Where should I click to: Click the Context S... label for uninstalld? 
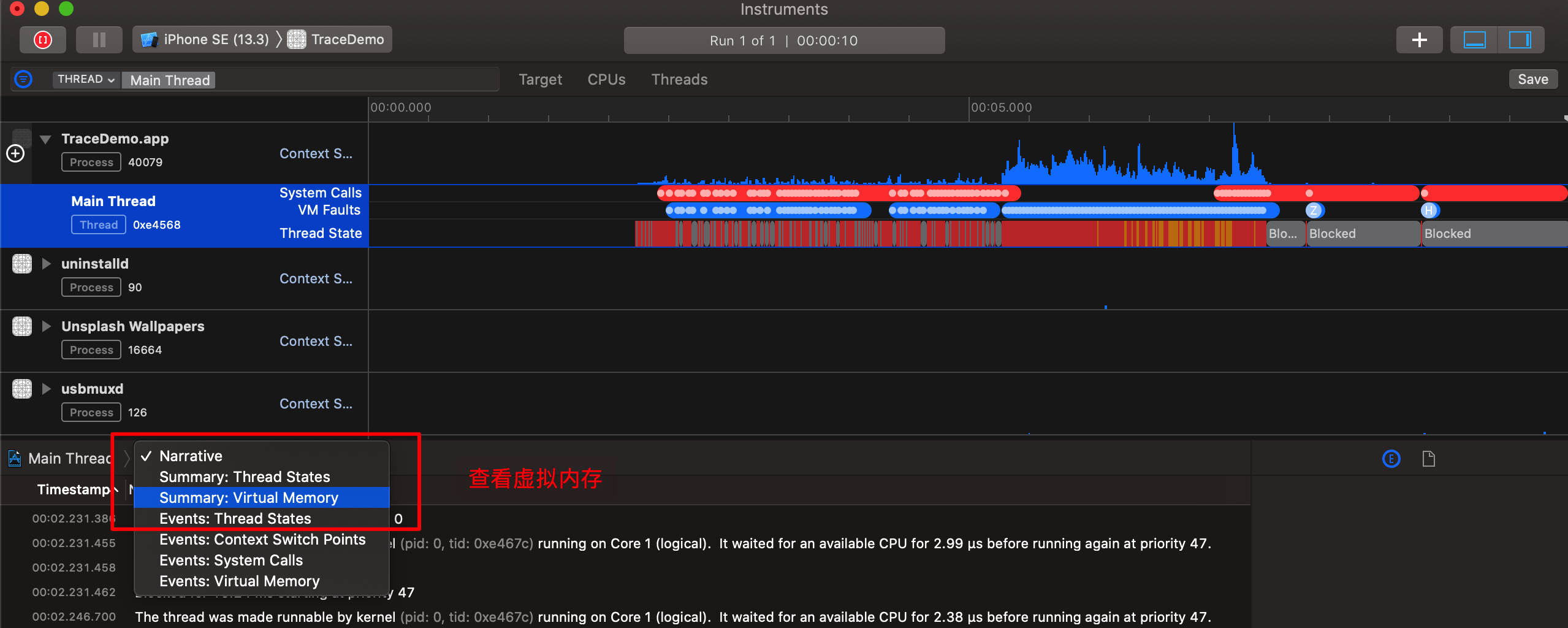click(316, 278)
